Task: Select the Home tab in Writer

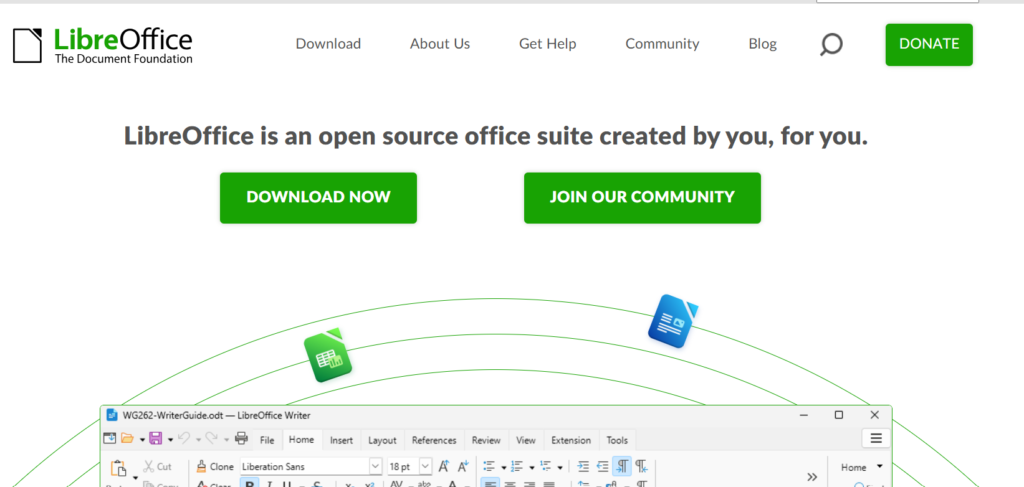Action: click(301, 440)
